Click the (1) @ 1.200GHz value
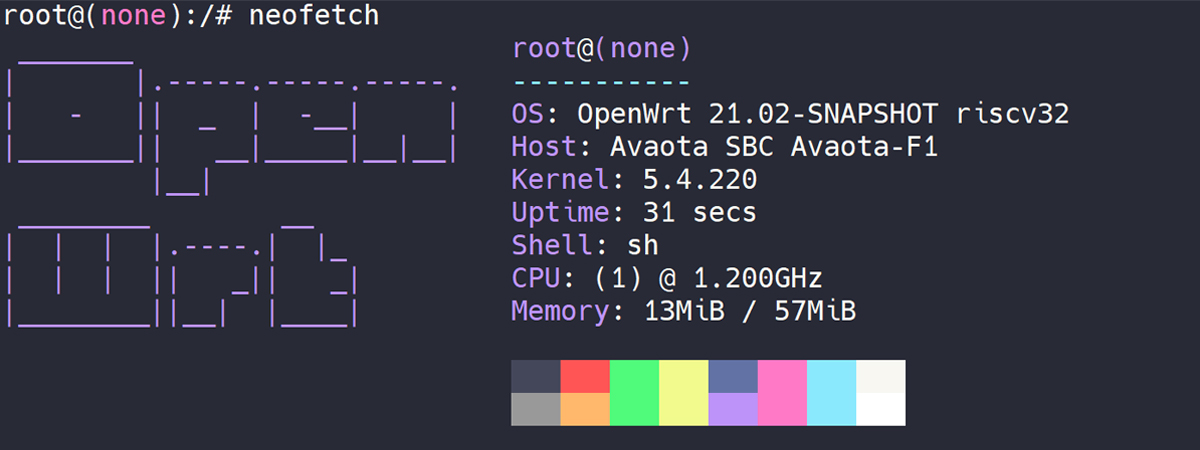 708,279
